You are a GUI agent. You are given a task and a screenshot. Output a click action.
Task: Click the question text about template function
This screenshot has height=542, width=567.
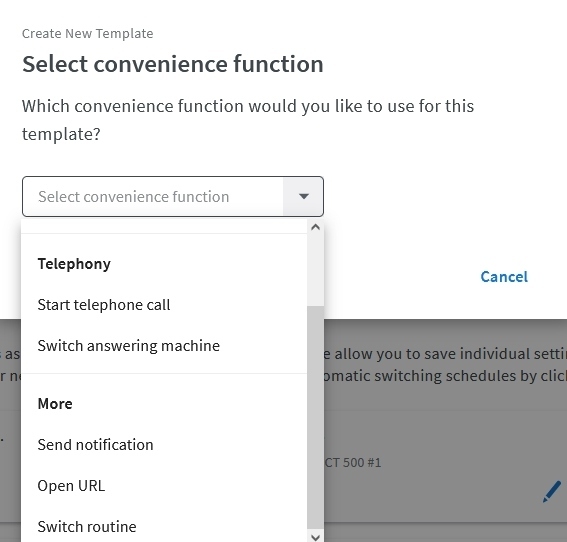pos(248,120)
